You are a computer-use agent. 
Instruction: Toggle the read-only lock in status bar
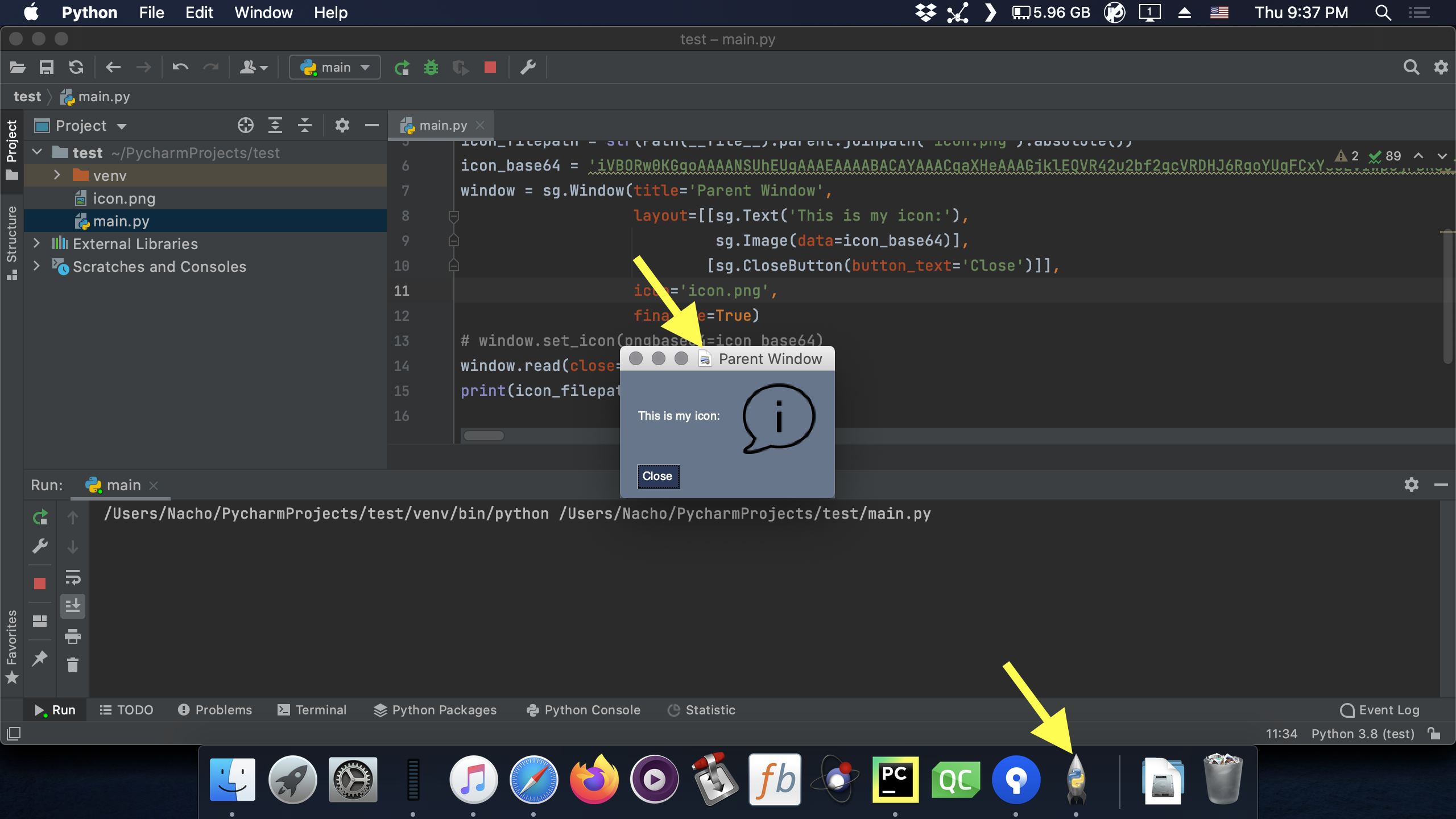(1435, 734)
